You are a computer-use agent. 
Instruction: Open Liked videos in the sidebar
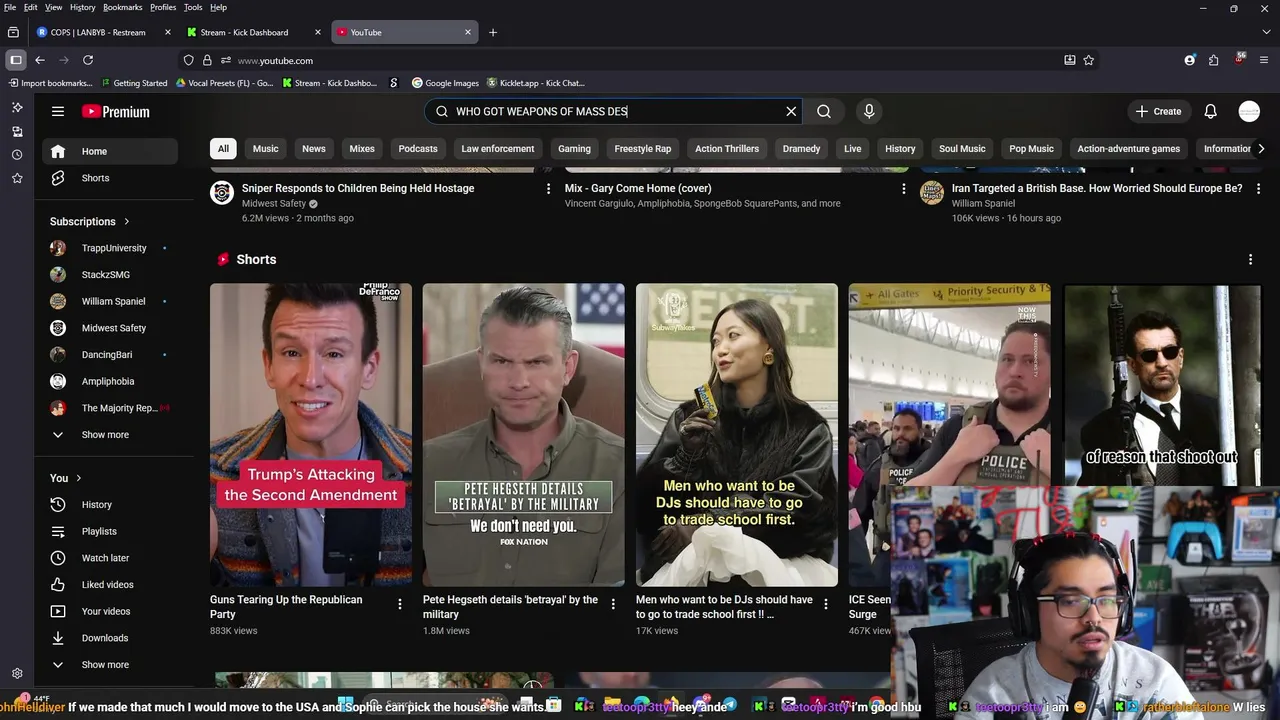pos(110,585)
